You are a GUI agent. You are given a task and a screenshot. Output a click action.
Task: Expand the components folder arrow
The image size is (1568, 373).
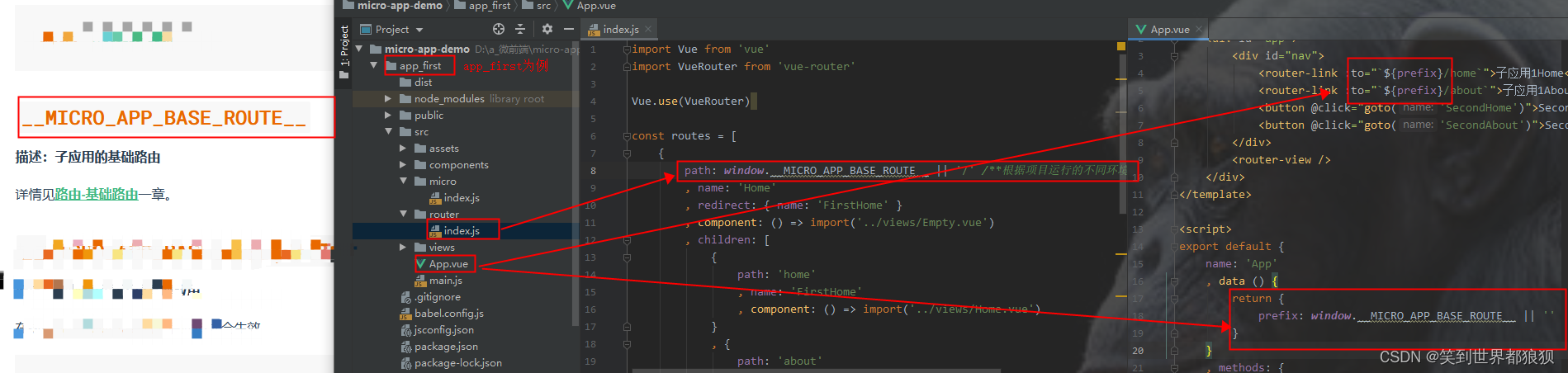[x=403, y=164]
